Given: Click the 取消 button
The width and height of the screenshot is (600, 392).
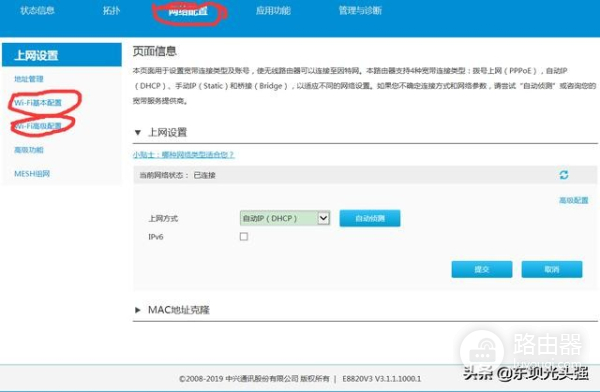Looking at the screenshot, I should [552, 270].
